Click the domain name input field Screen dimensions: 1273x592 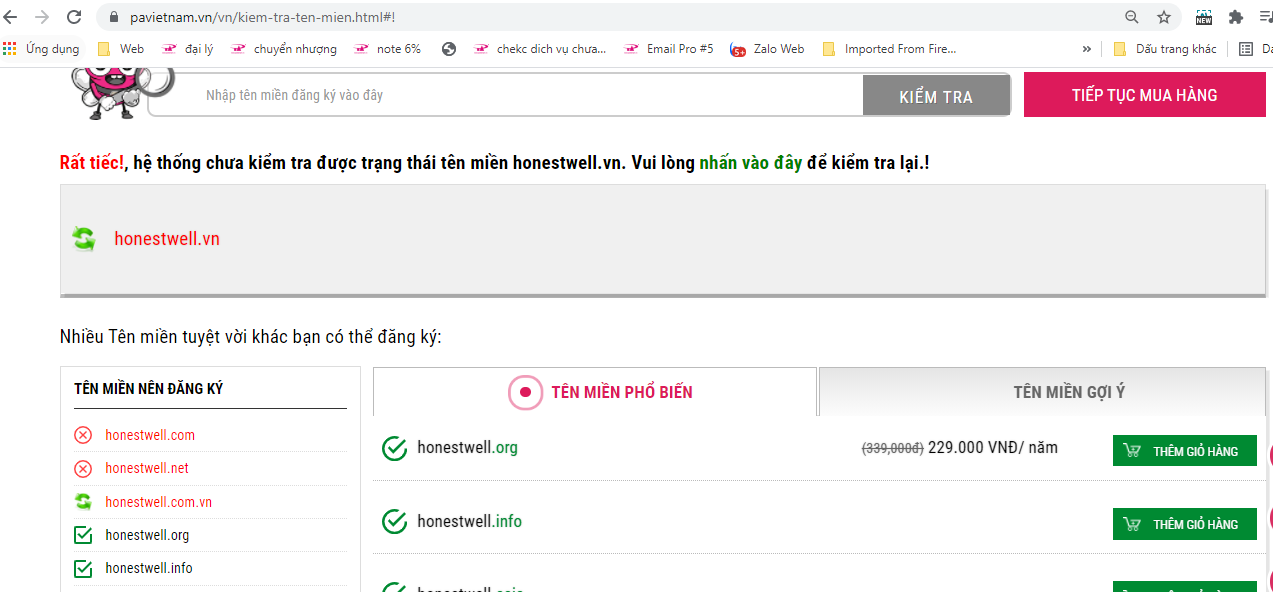pyautogui.click(x=506, y=95)
